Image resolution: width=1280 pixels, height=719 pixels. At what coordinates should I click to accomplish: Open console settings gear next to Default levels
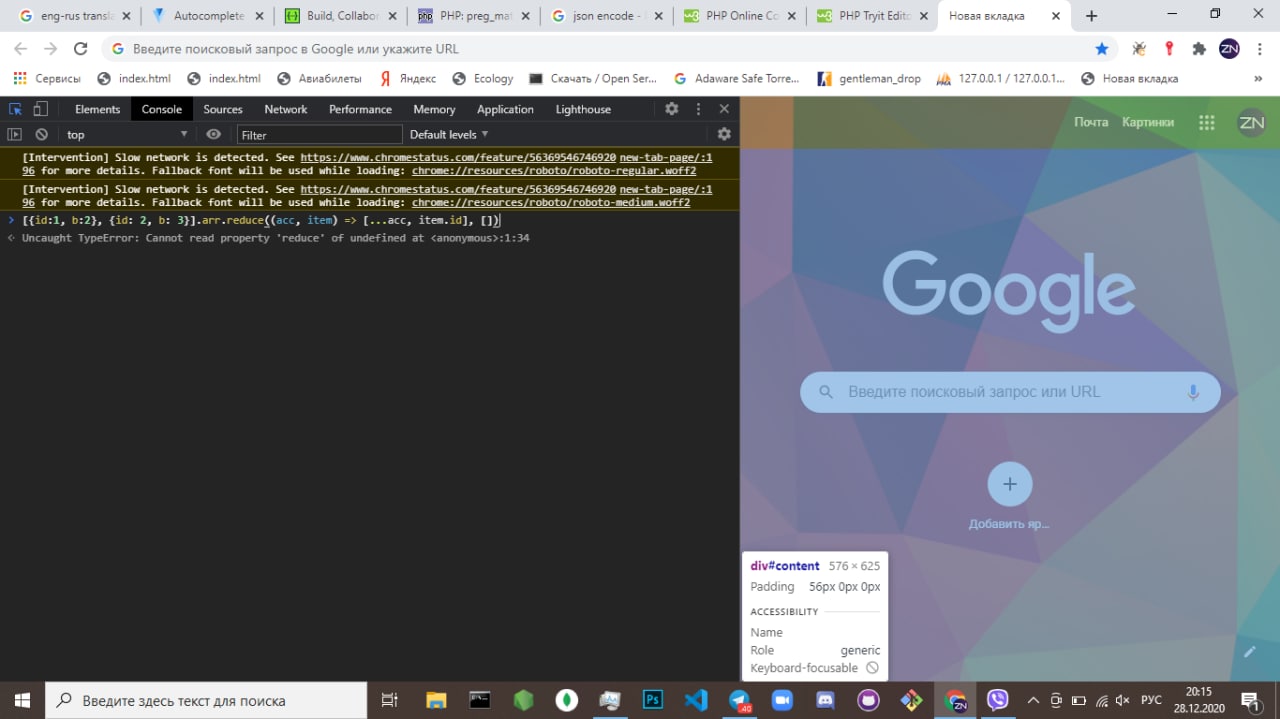[724, 134]
